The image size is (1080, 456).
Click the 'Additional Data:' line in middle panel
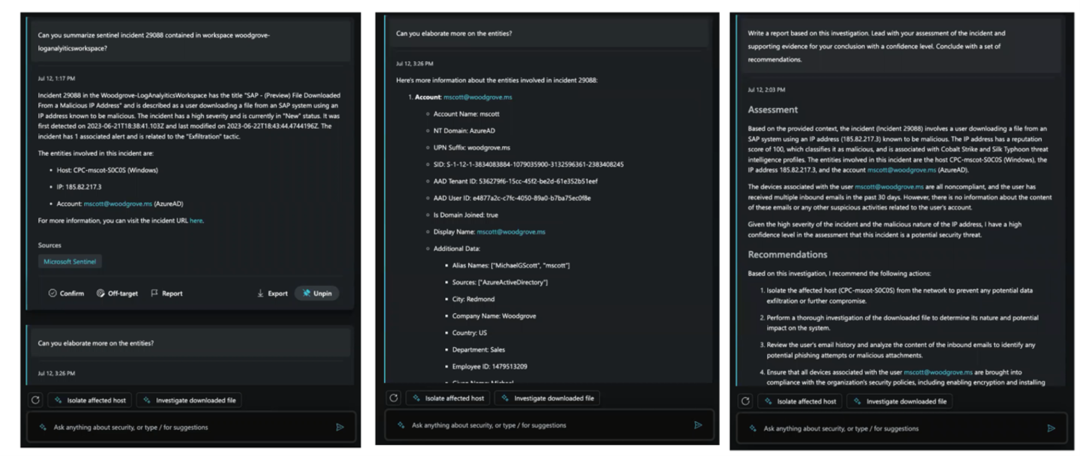coord(457,249)
